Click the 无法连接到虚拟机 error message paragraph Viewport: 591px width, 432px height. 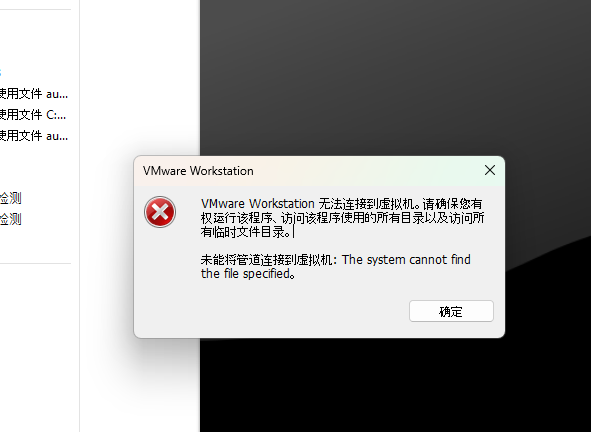tap(342, 218)
